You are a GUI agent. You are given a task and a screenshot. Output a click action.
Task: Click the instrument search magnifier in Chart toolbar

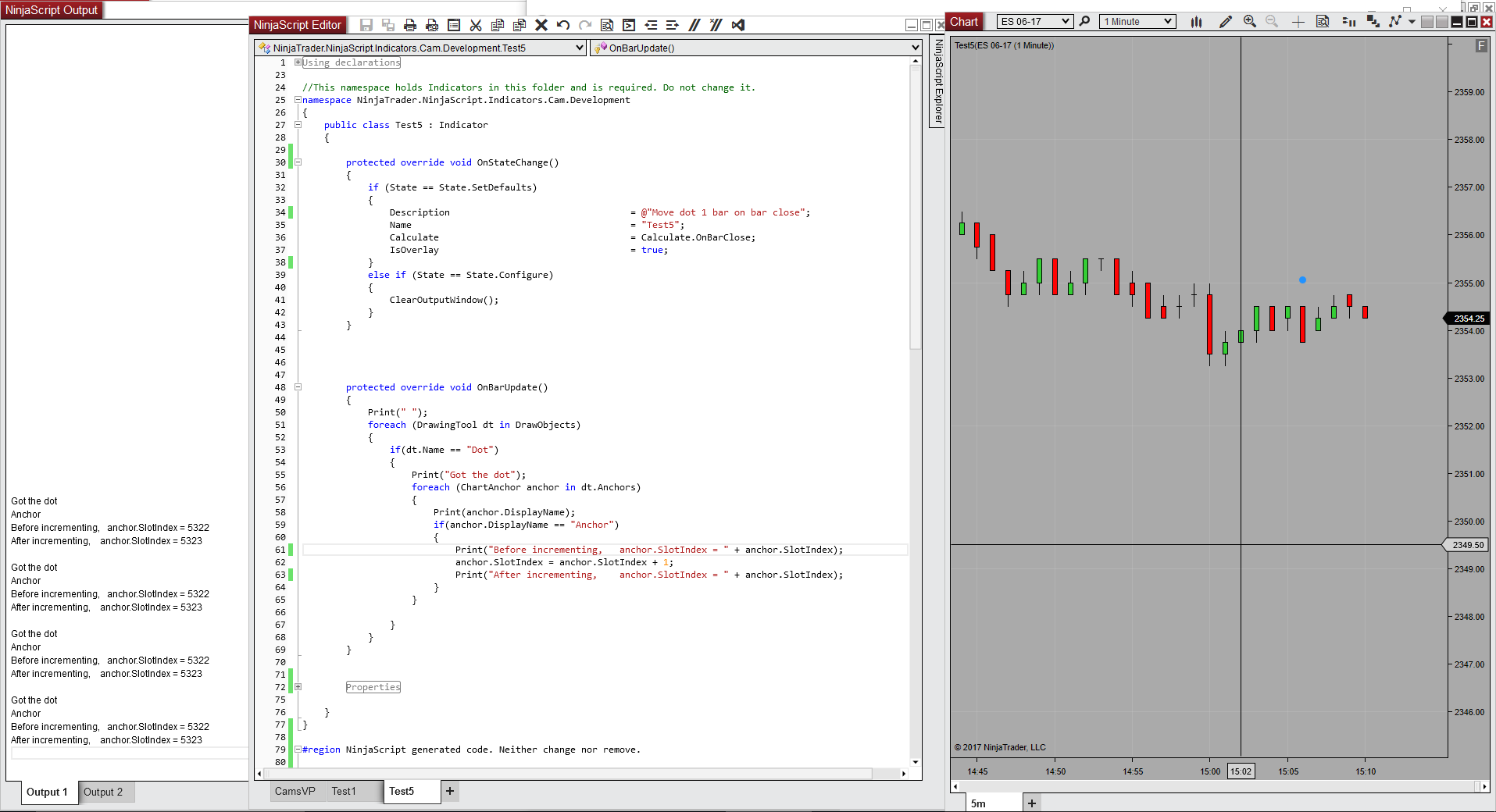pos(1085,21)
